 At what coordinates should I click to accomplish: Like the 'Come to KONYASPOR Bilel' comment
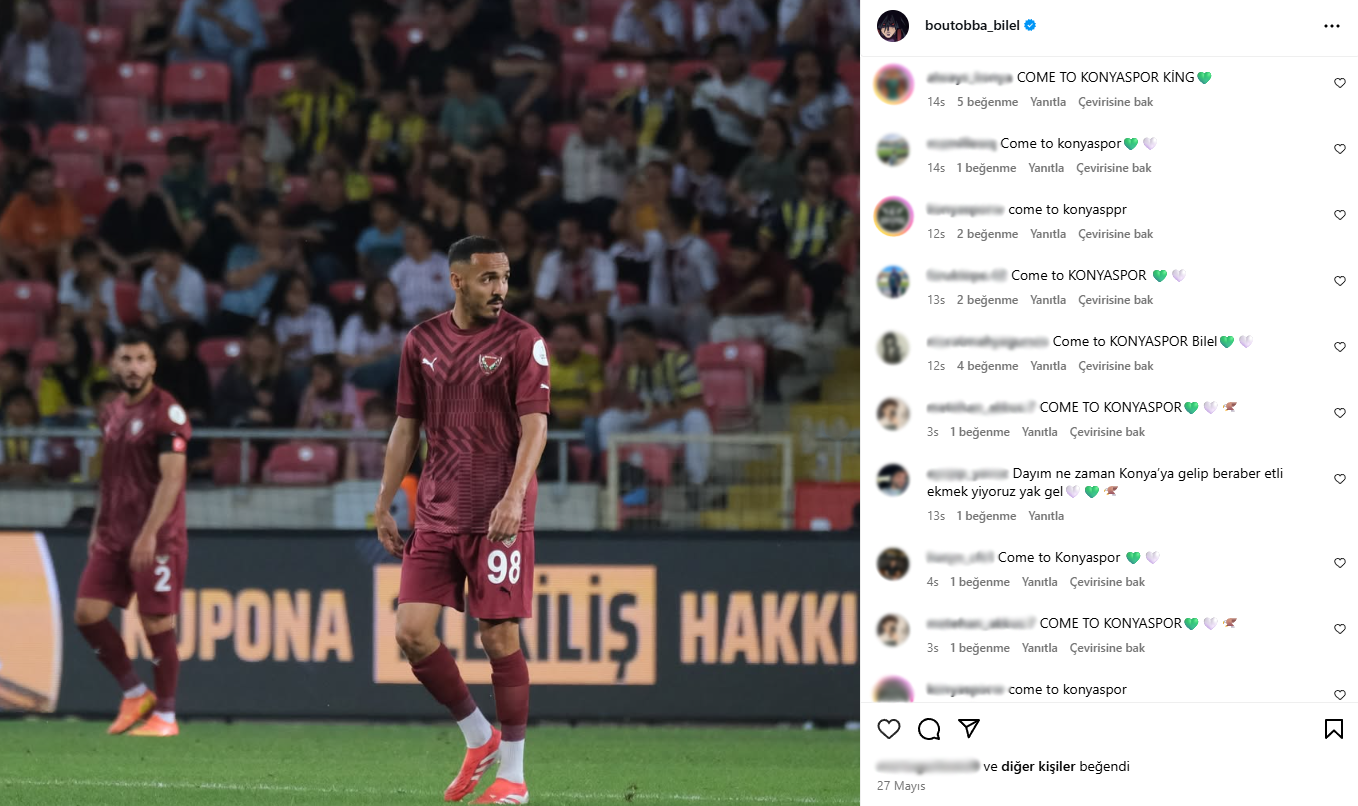pos(1340,347)
